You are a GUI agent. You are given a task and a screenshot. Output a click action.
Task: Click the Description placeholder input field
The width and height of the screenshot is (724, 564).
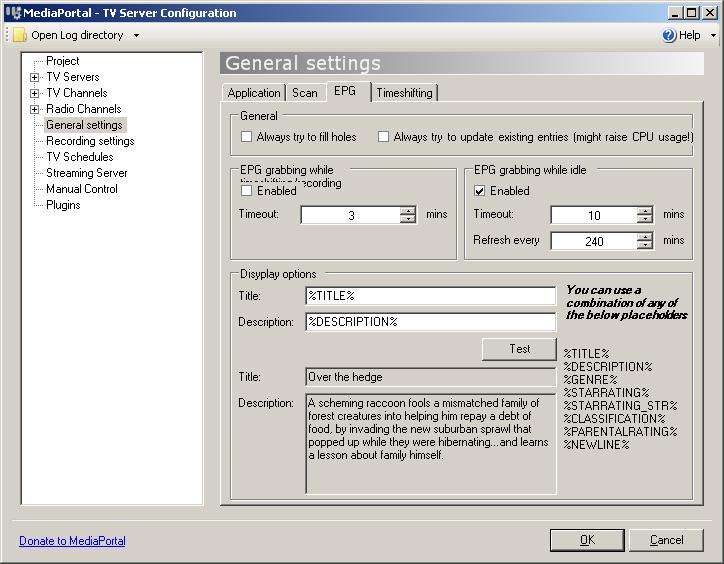tap(430, 322)
